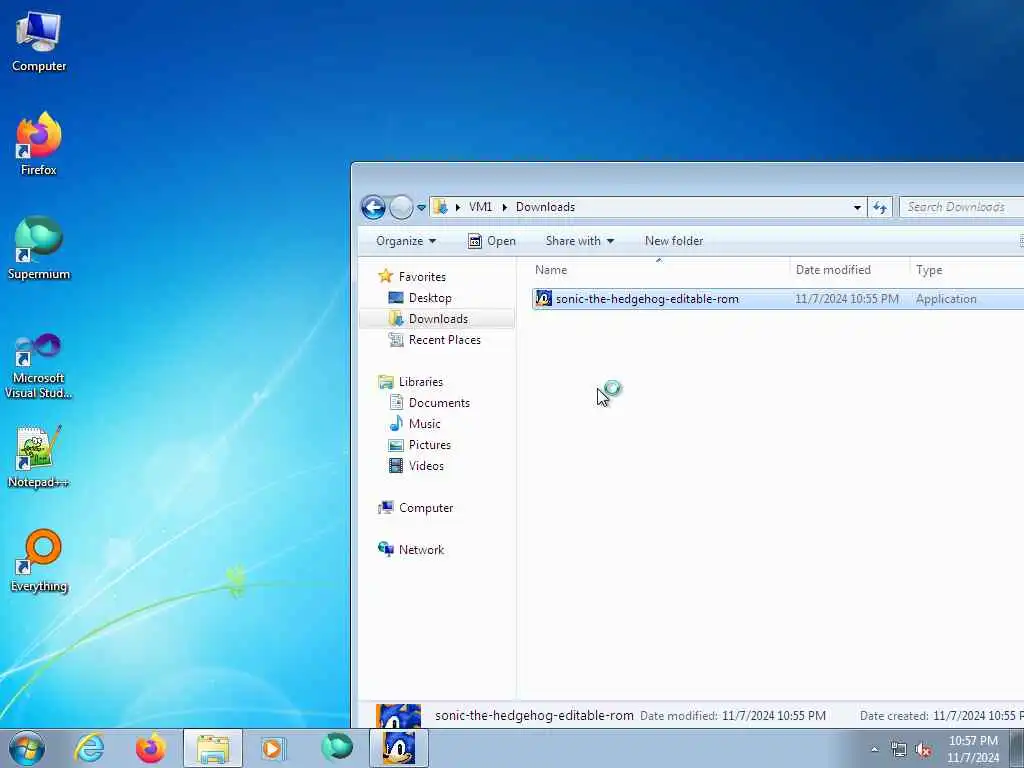The width and height of the screenshot is (1024, 768).
Task: Click the Windows Start orb
Action: [x=27, y=748]
